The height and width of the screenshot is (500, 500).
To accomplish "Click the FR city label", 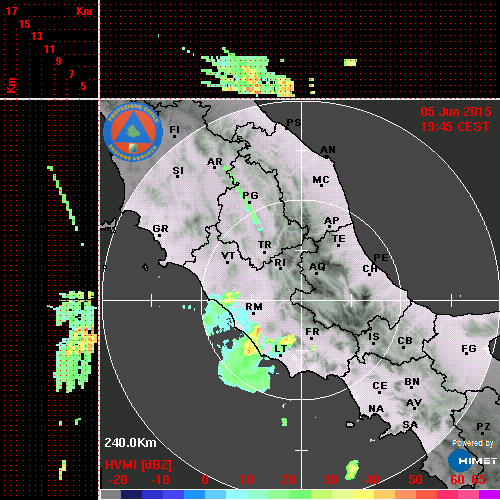I will pyautogui.click(x=312, y=332).
